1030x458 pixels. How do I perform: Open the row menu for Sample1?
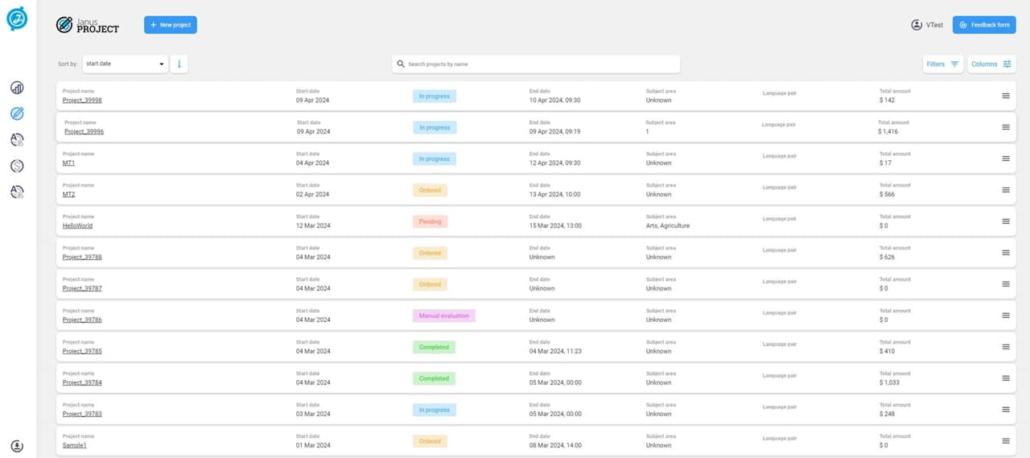1006,441
